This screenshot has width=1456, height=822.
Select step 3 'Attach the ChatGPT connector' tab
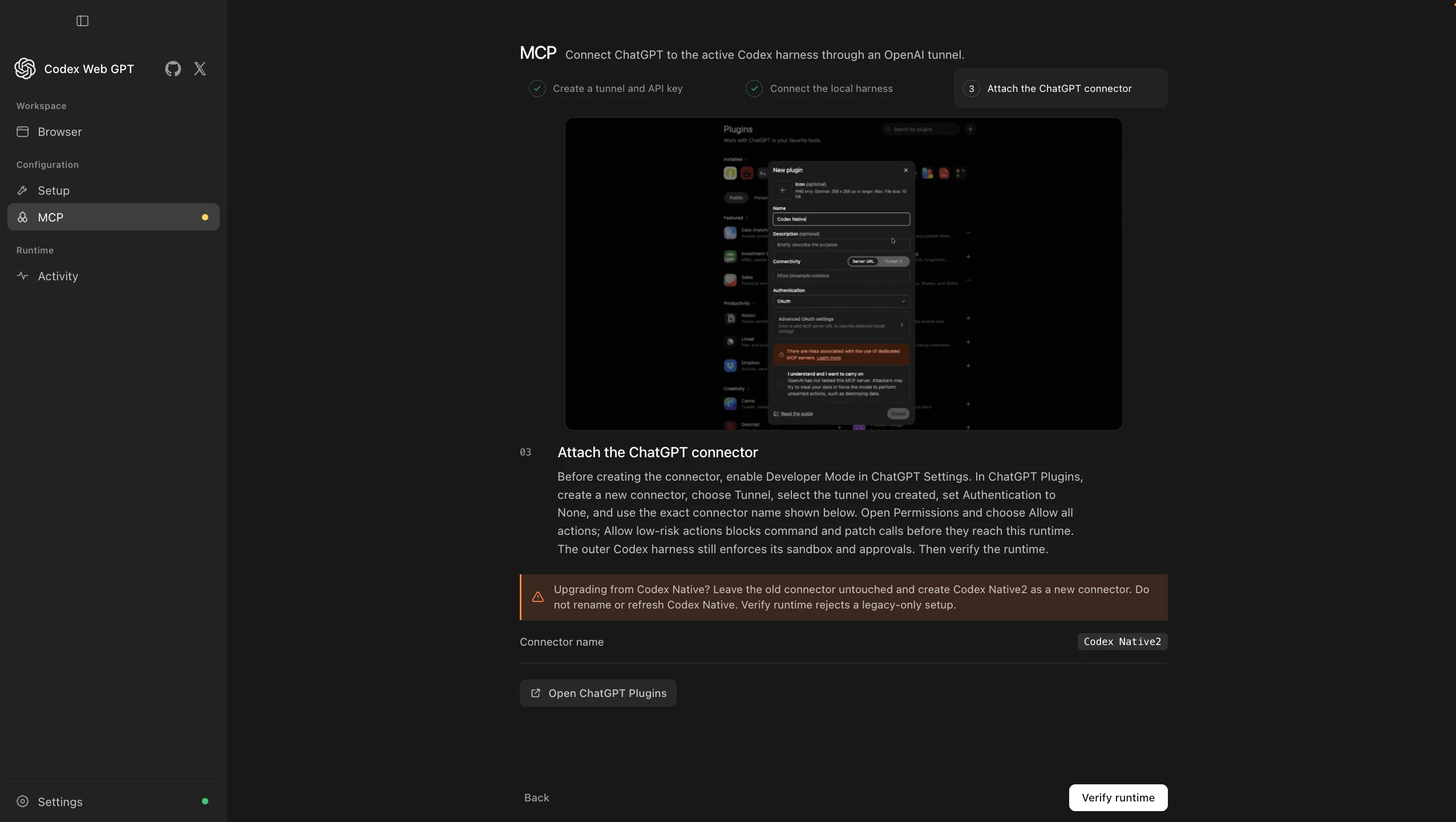(x=1061, y=88)
